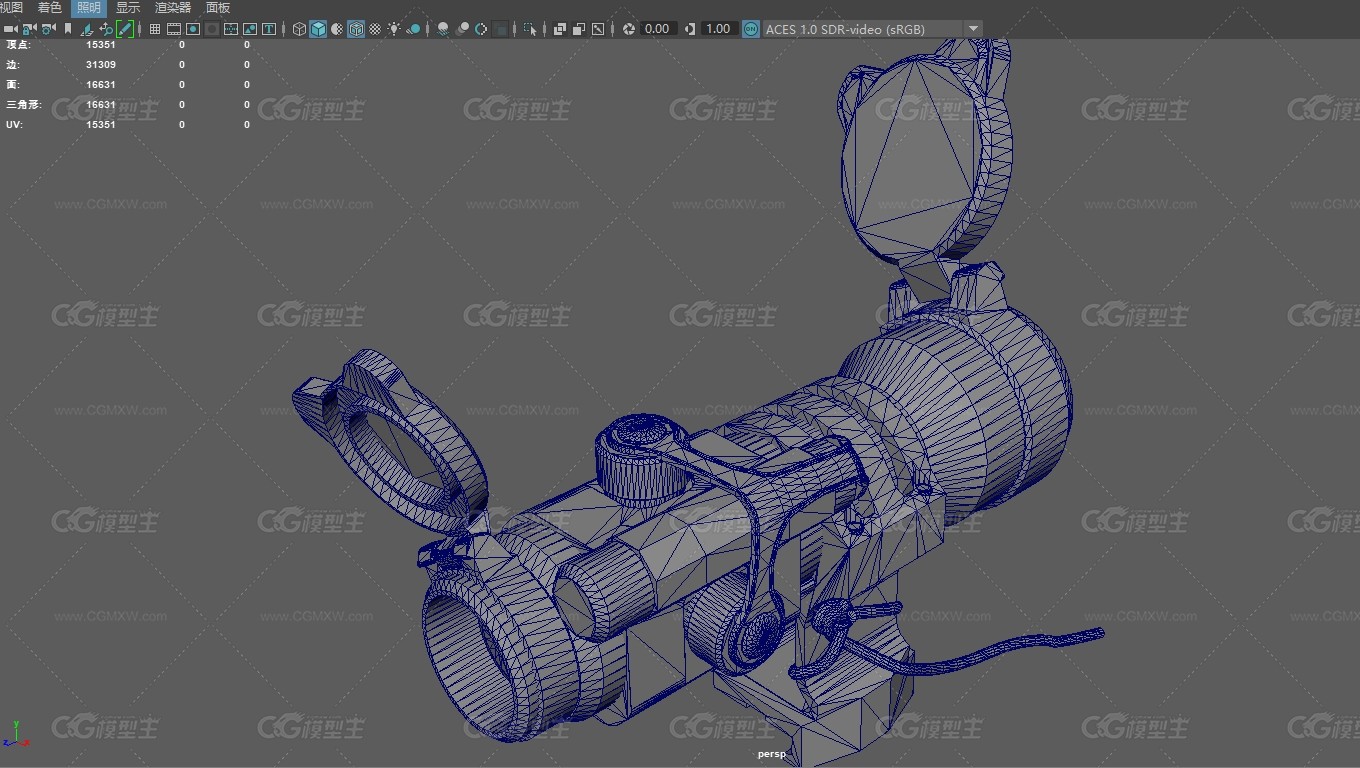This screenshot has width=1360, height=768.
Task: Toggle the Gate Mask icon
Action: point(212,29)
